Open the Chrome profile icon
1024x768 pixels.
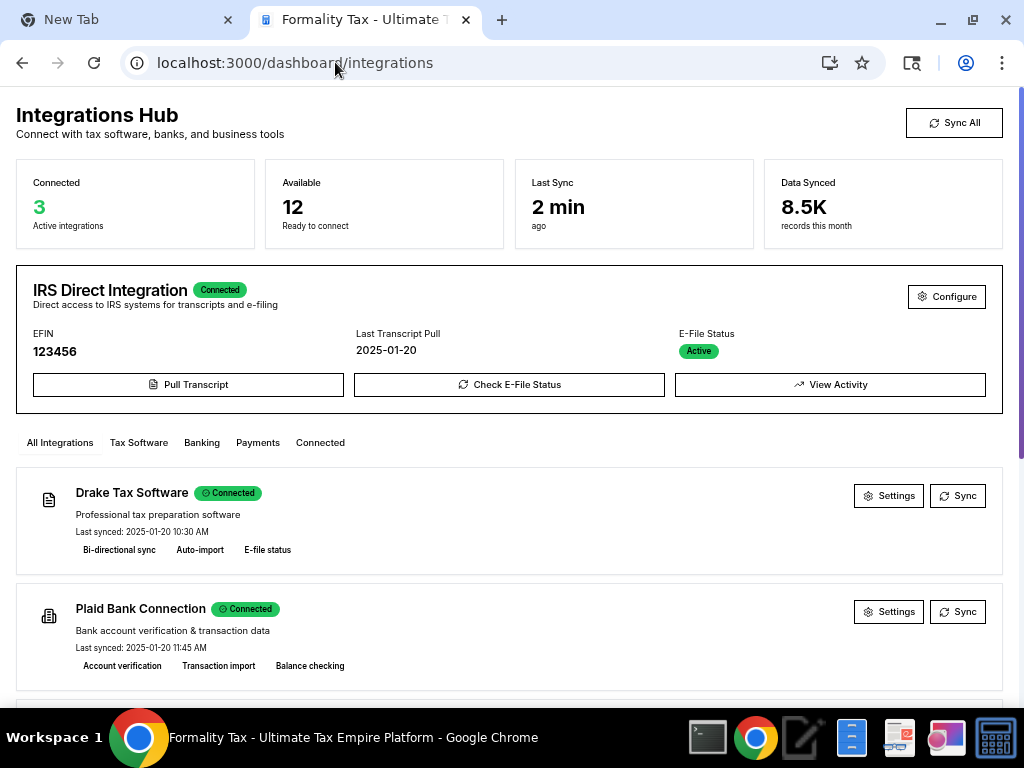click(x=965, y=63)
